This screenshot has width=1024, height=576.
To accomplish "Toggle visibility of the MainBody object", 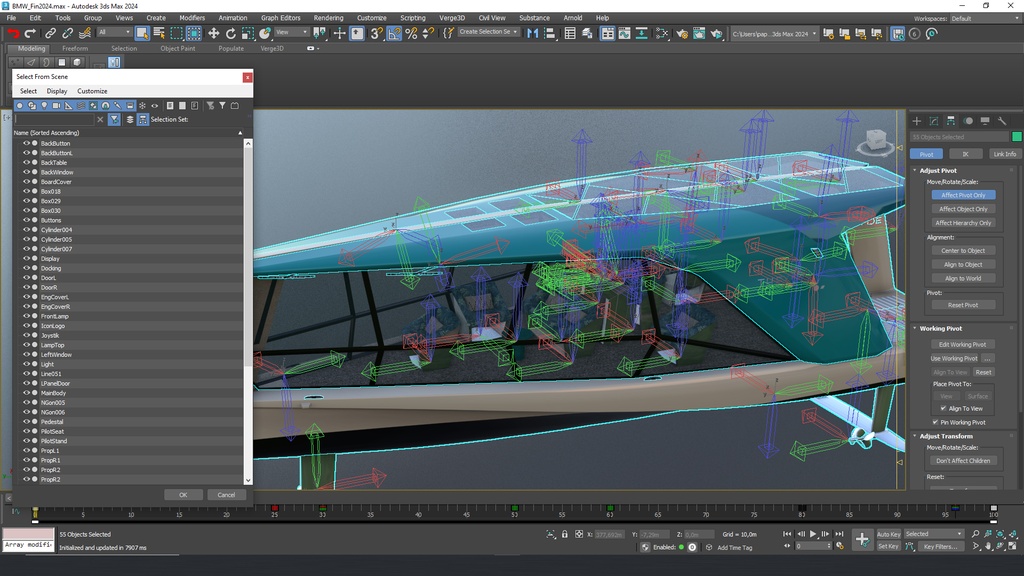I will coord(27,393).
